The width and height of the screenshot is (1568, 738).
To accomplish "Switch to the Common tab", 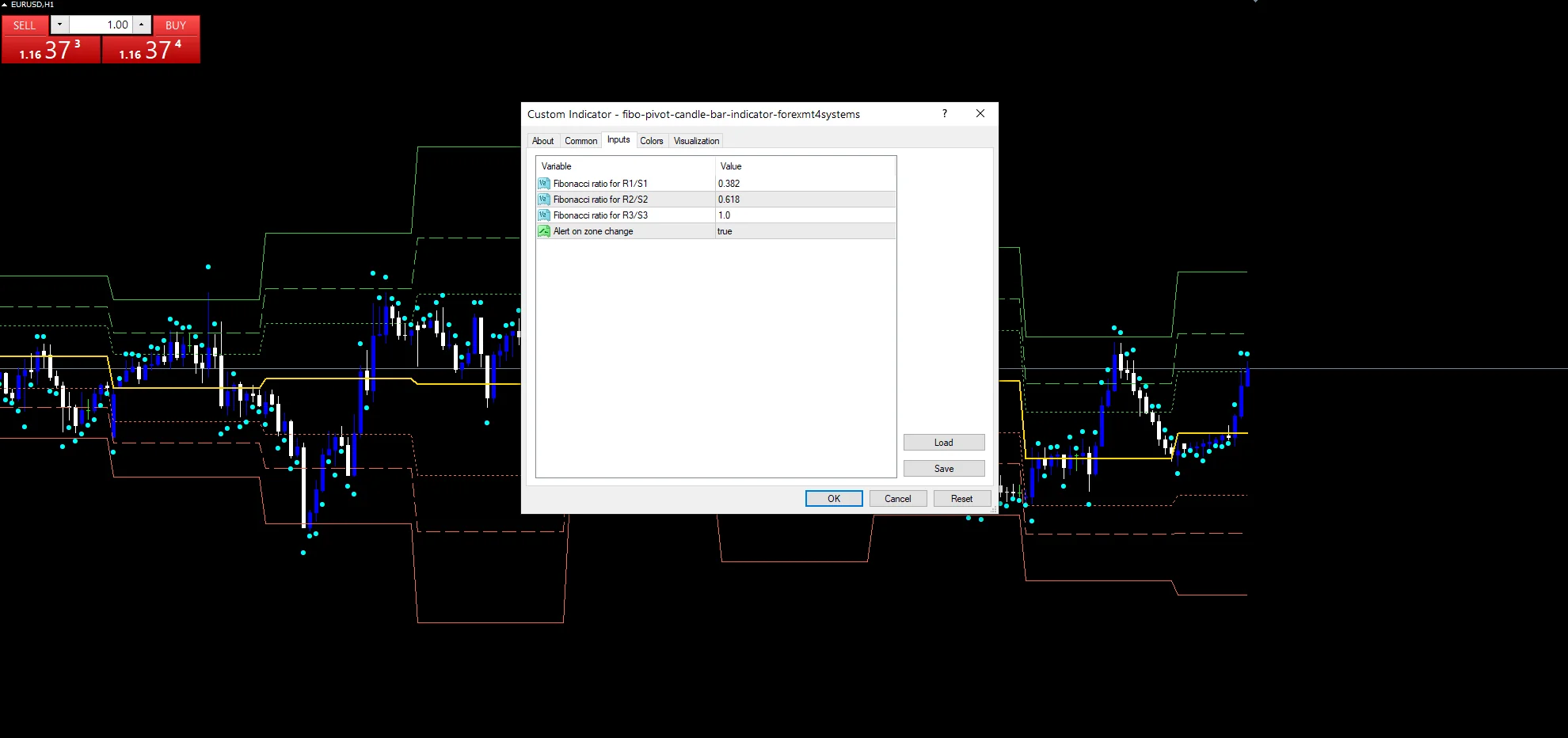I will (581, 141).
